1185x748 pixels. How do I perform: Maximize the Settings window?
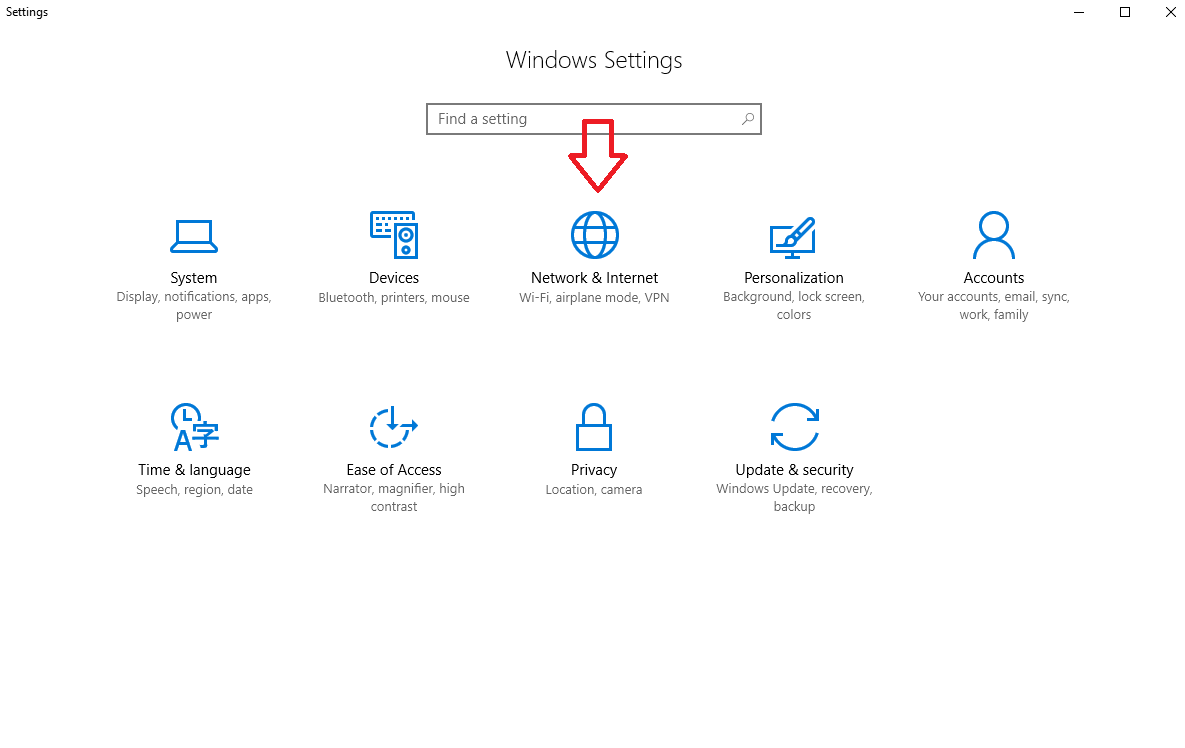tap(1125, 12)
